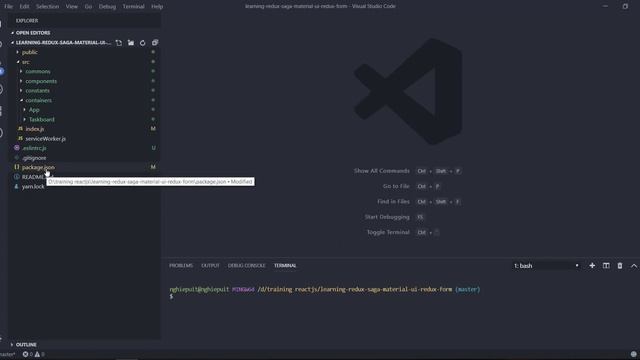This screenshot has width=640, height=360.
Task: Open the terminal shell selector dropdown (1: bash)
Action: pos(546,266)
